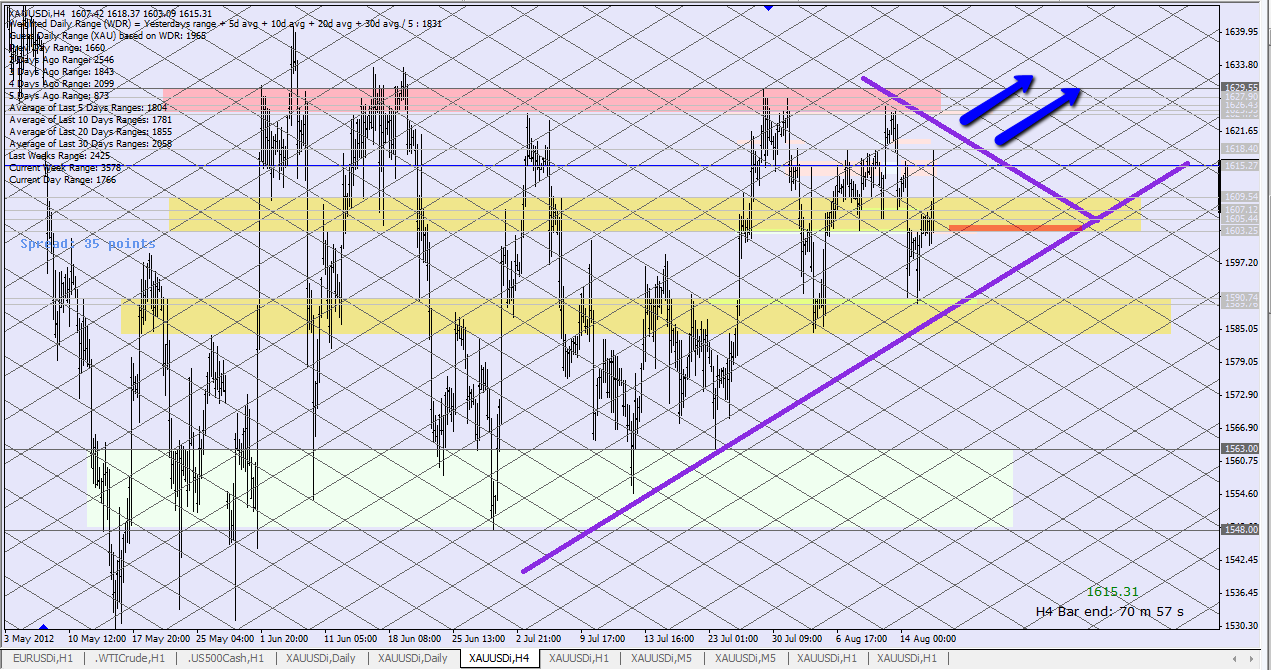Click the XAUUSDi,H4 OHLC header text

(110, 14)
